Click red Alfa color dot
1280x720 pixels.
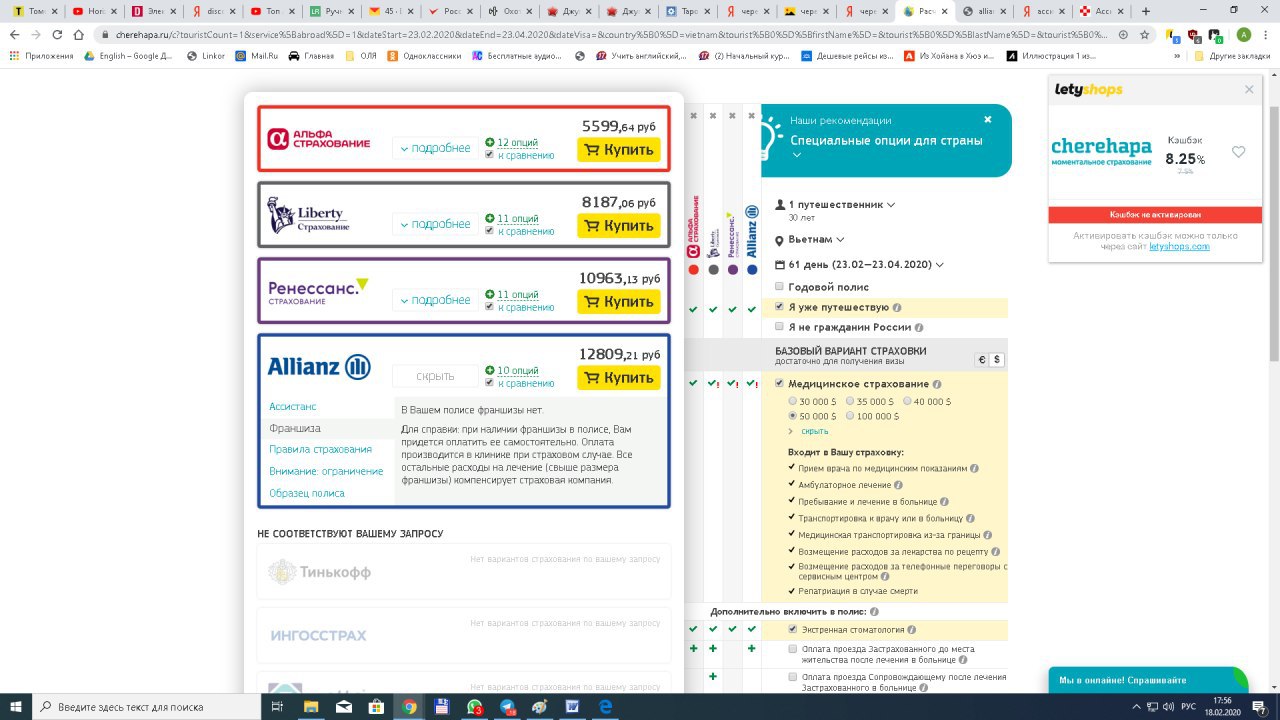[x=693, y=270]
